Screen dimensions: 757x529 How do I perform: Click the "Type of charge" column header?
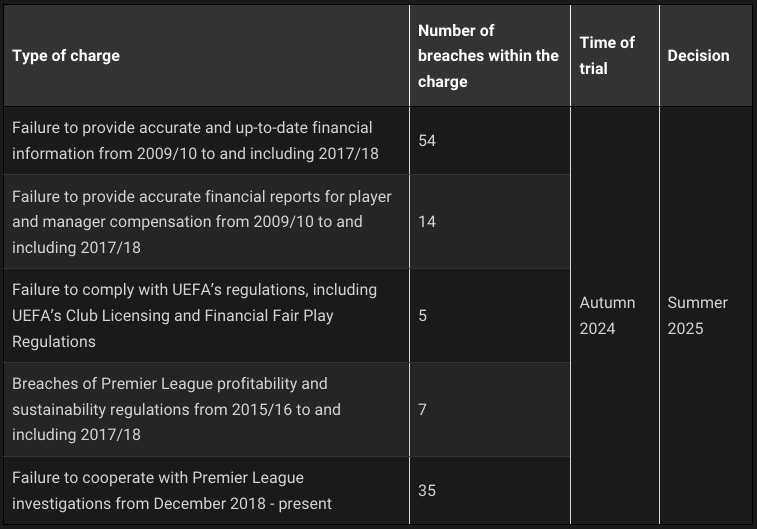coord(66,56)
